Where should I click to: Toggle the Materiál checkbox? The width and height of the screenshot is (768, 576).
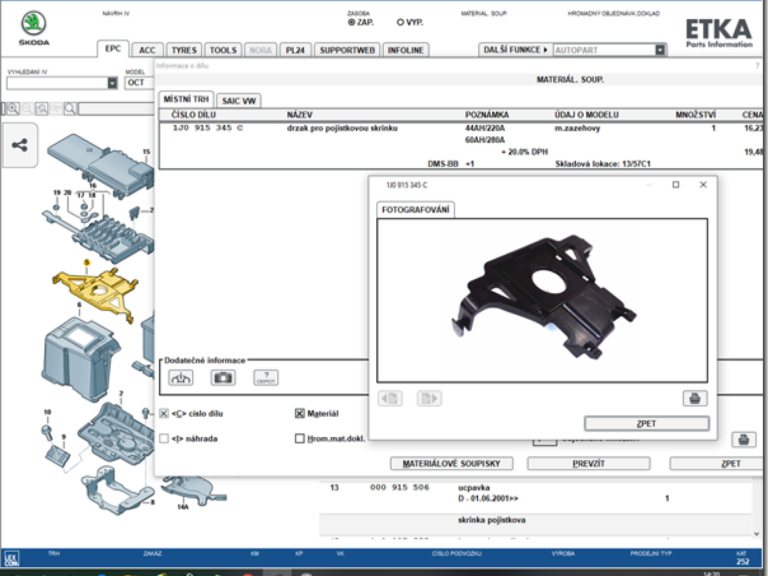coord(300,413)
